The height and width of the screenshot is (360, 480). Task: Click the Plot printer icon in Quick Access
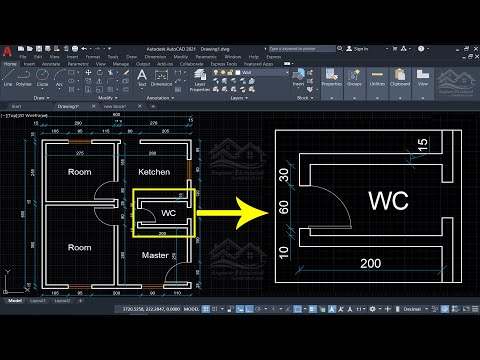[x=75, y=49]
